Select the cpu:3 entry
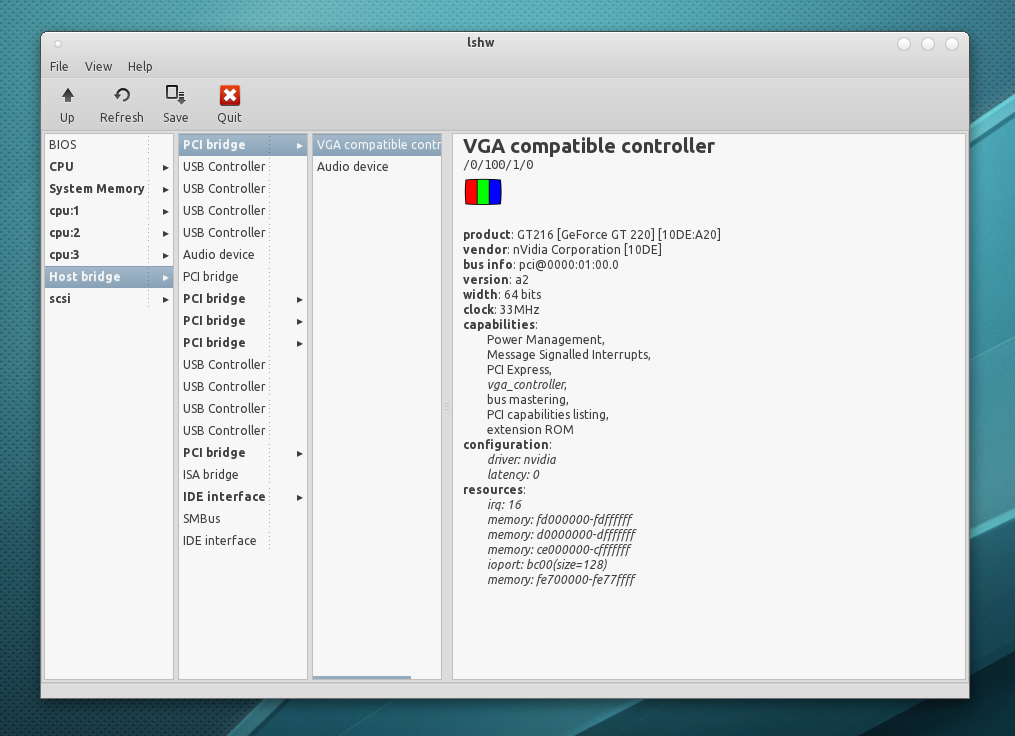 pyautogui.click(x=108, y=255)
